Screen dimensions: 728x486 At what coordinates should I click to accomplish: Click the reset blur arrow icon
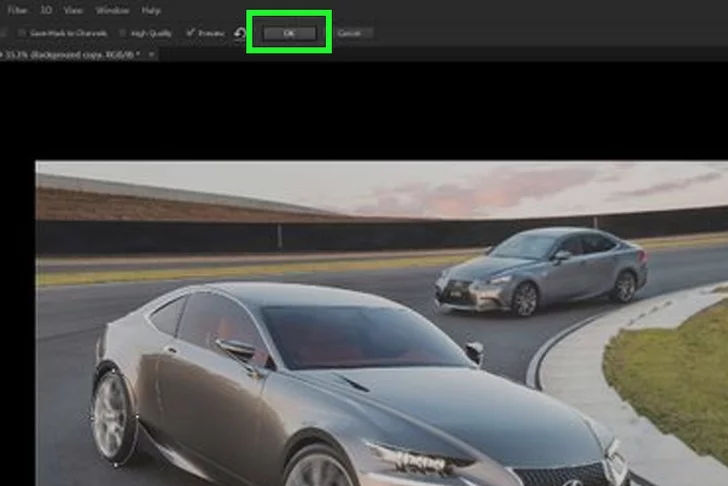240,34
